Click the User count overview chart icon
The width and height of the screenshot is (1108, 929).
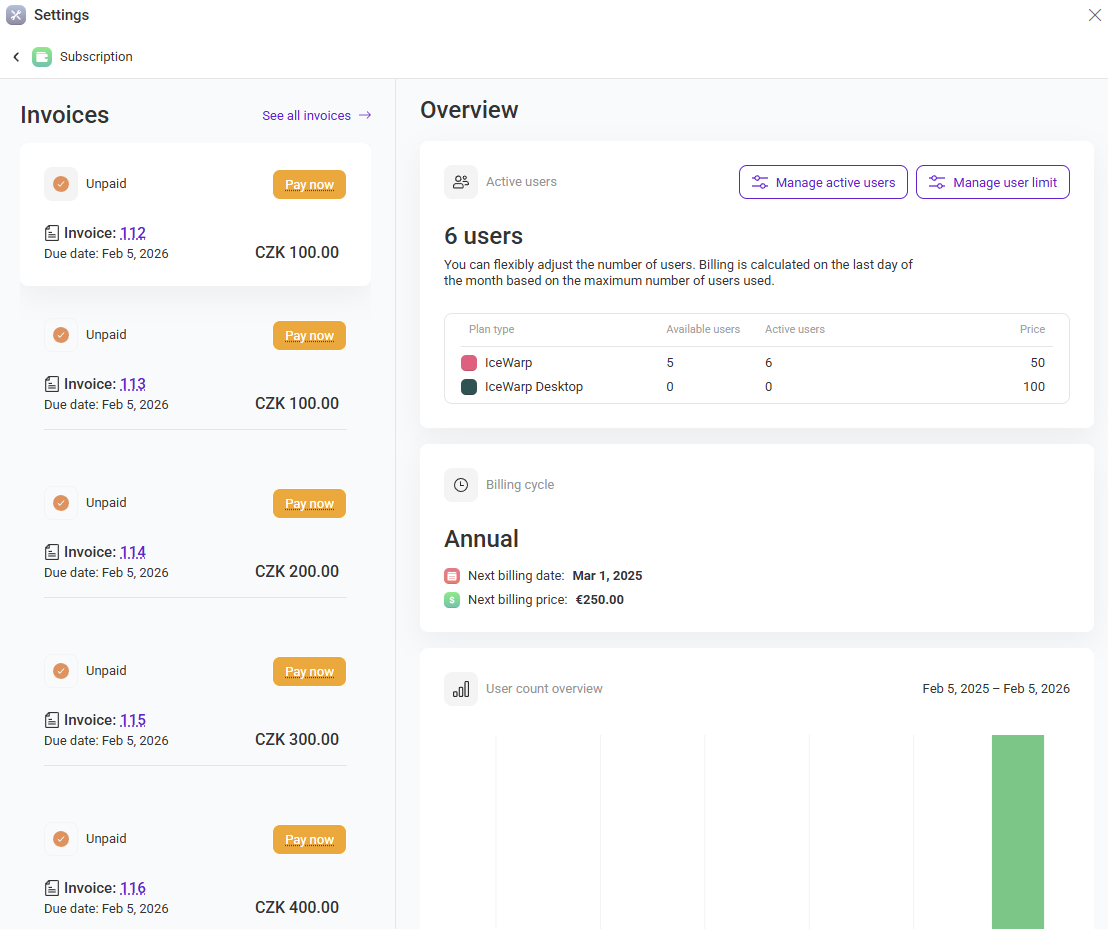[x=461, y=688]
